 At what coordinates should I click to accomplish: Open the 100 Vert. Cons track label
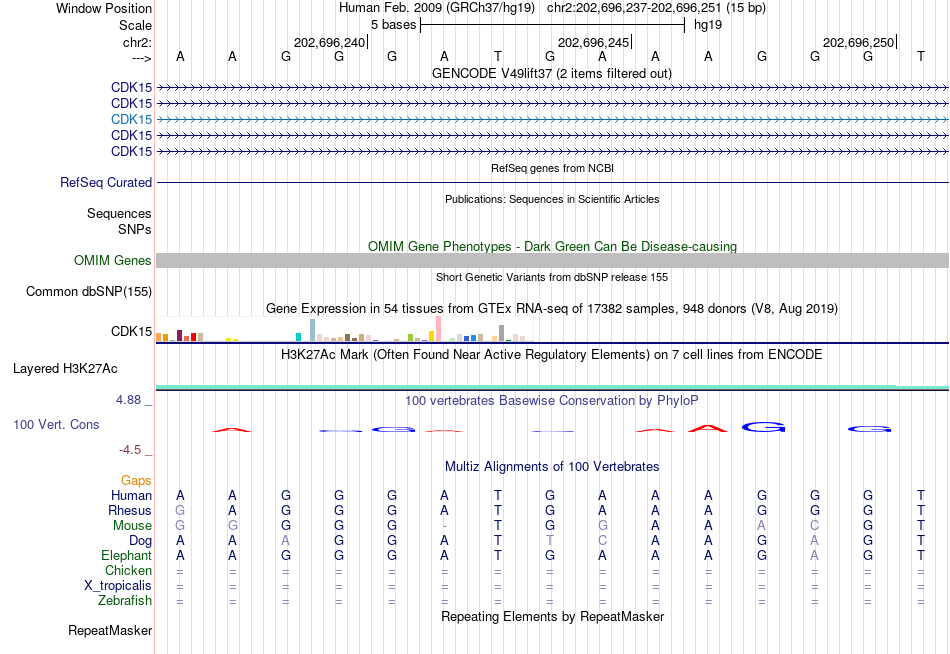56,424
